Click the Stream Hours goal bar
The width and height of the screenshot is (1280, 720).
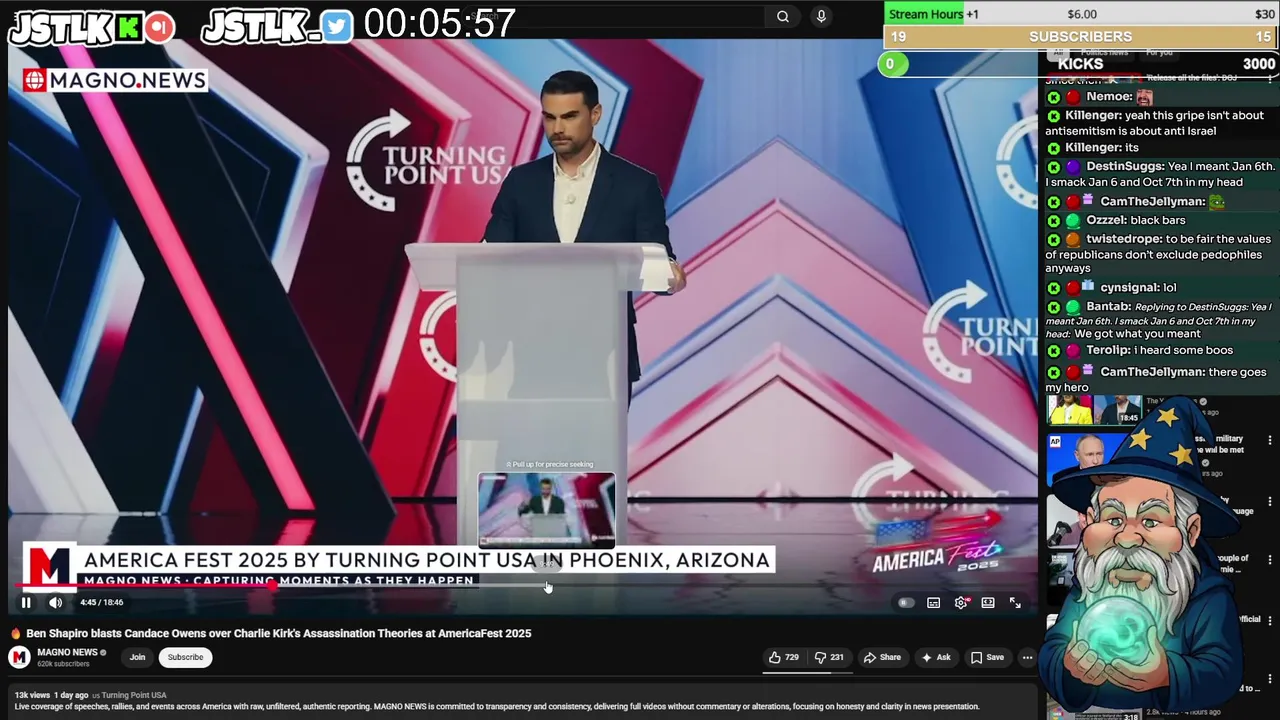1081,13
